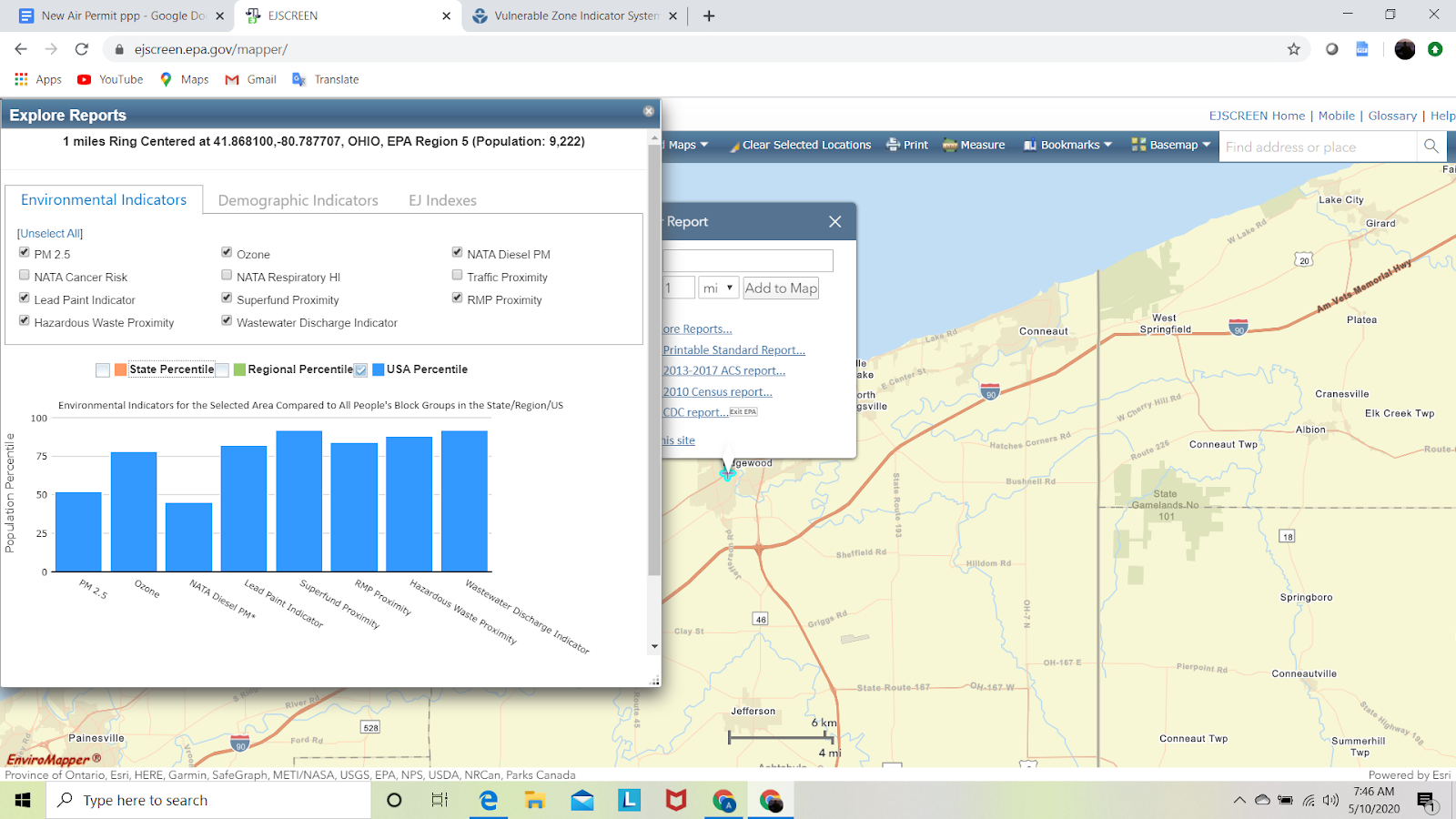Viewport: 1456px width, 819px height.
Task: Open Microsoft Edge from the taskbar
Action: pyautogui.click(x=489, y=800)
